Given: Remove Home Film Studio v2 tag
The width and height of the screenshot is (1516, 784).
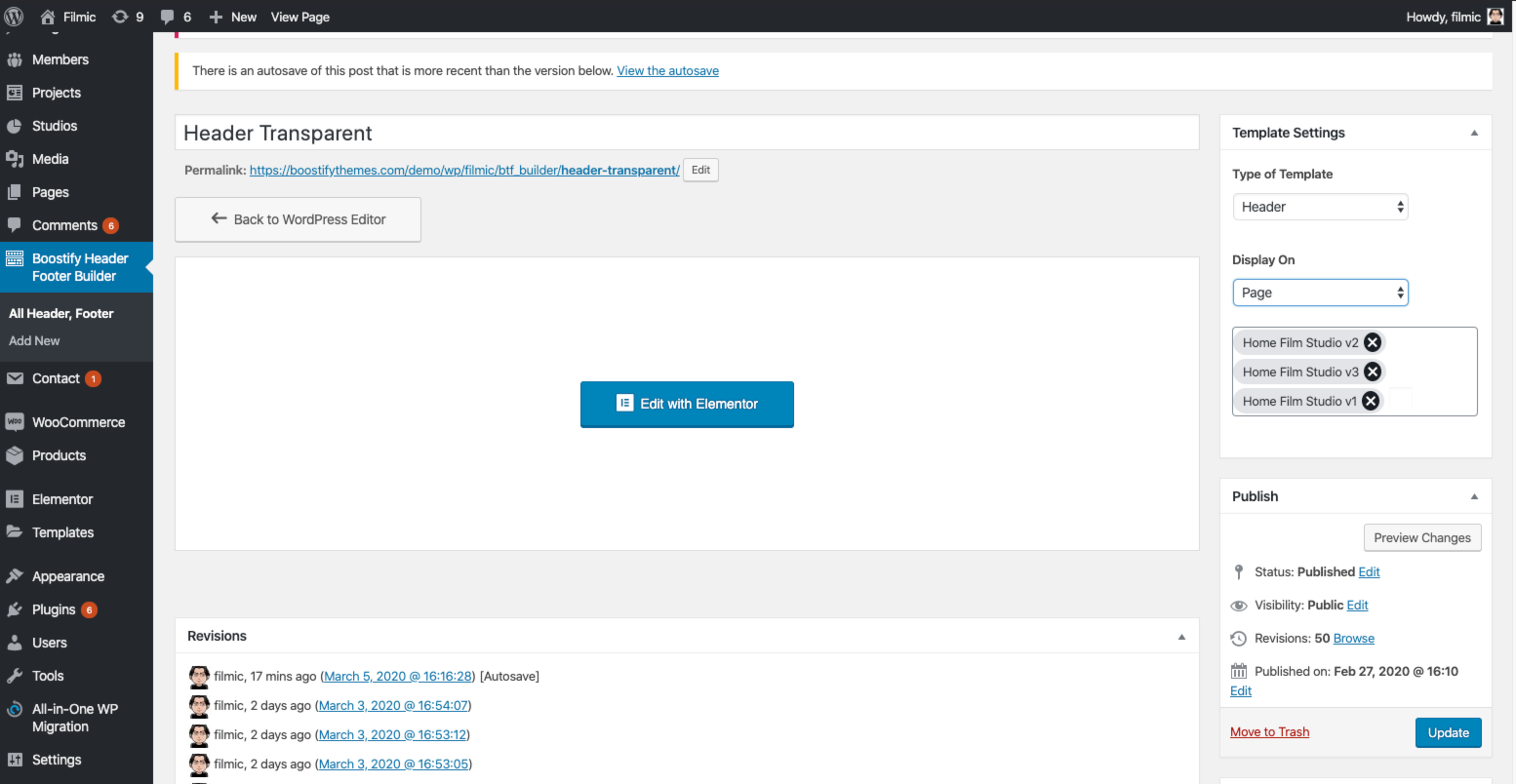Looking at the screenshot, I should click(x=1373, y=342).
